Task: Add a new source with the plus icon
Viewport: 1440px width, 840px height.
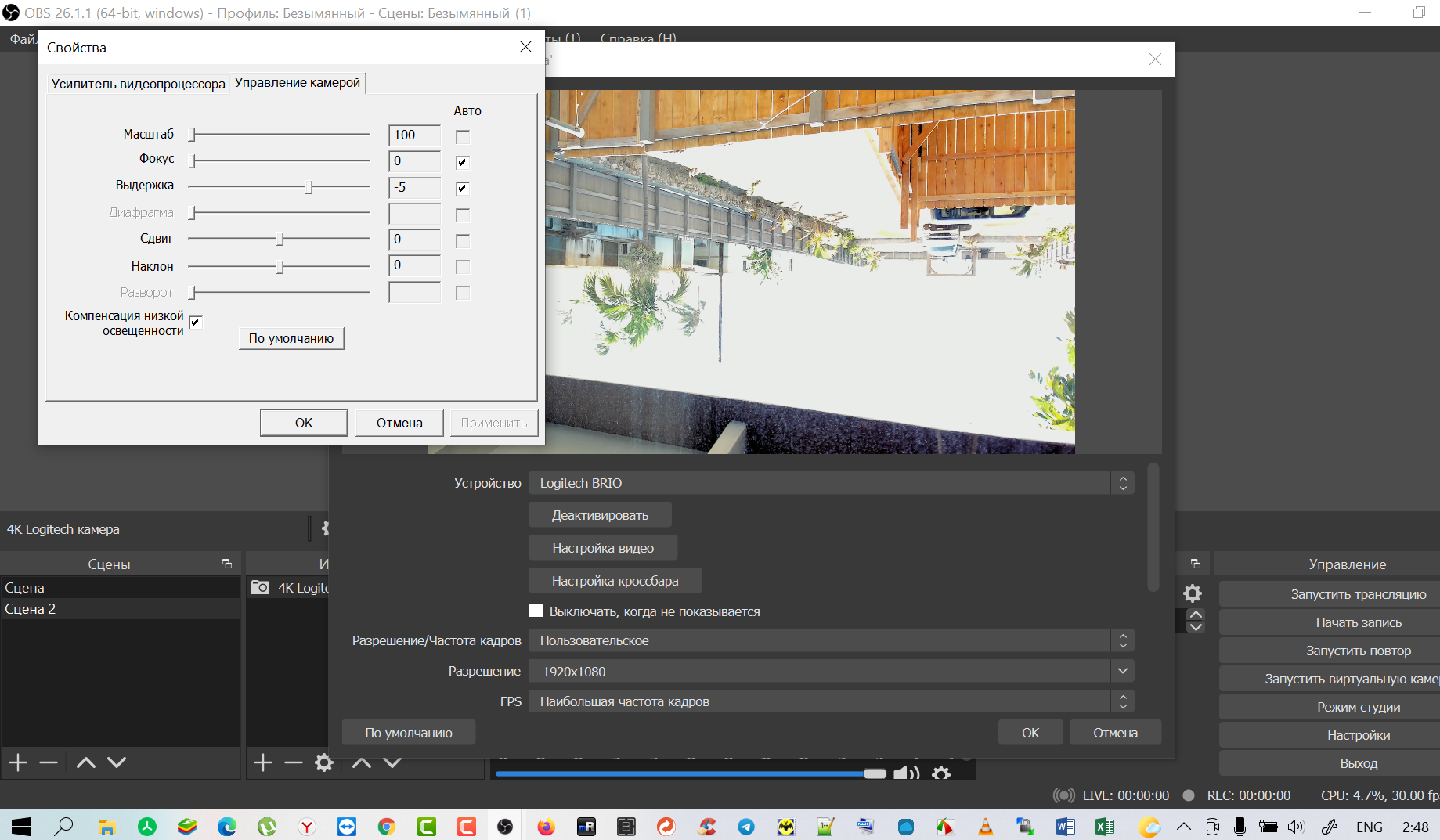Action: coord(263,762)
